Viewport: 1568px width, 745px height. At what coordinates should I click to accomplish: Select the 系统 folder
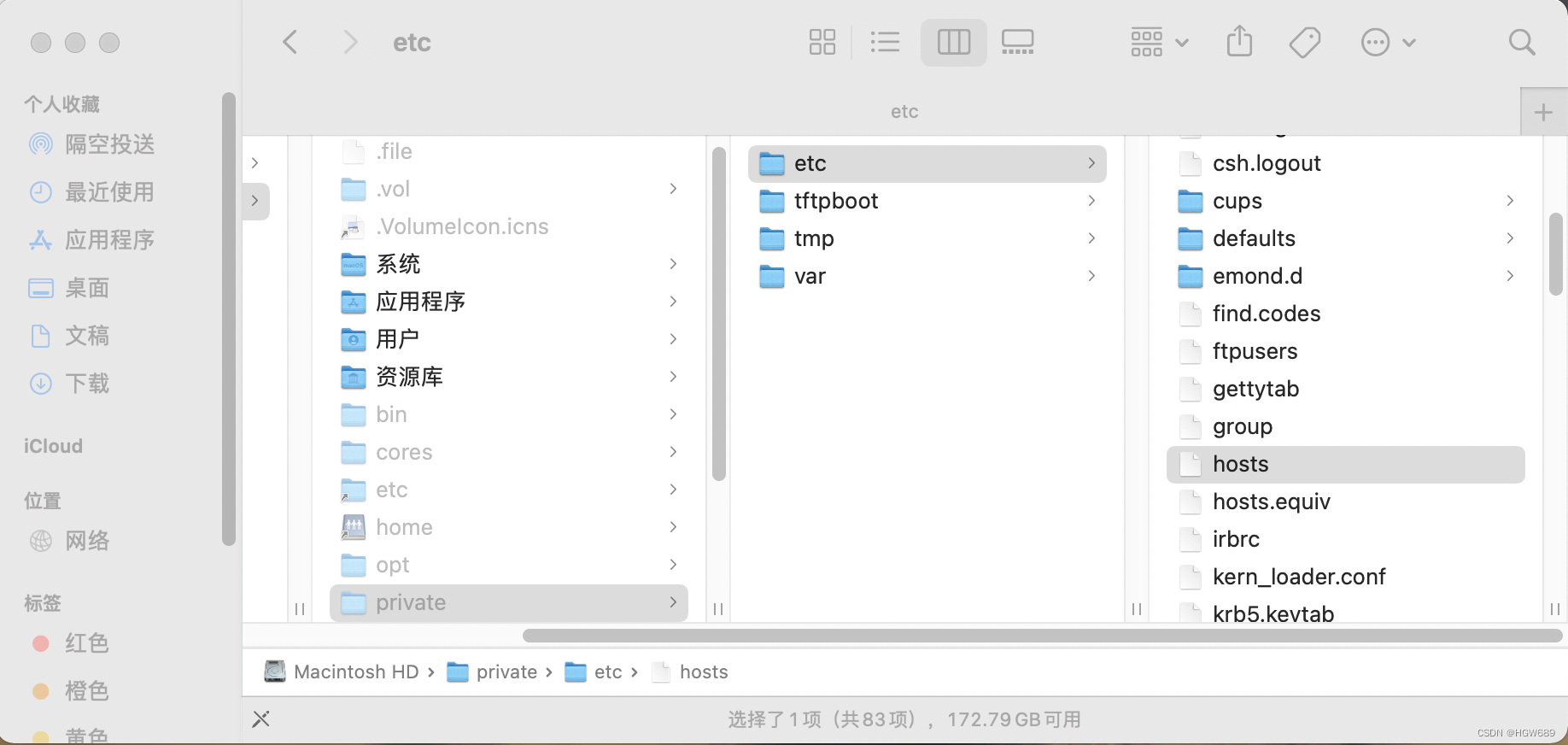[x=509, y=264]
